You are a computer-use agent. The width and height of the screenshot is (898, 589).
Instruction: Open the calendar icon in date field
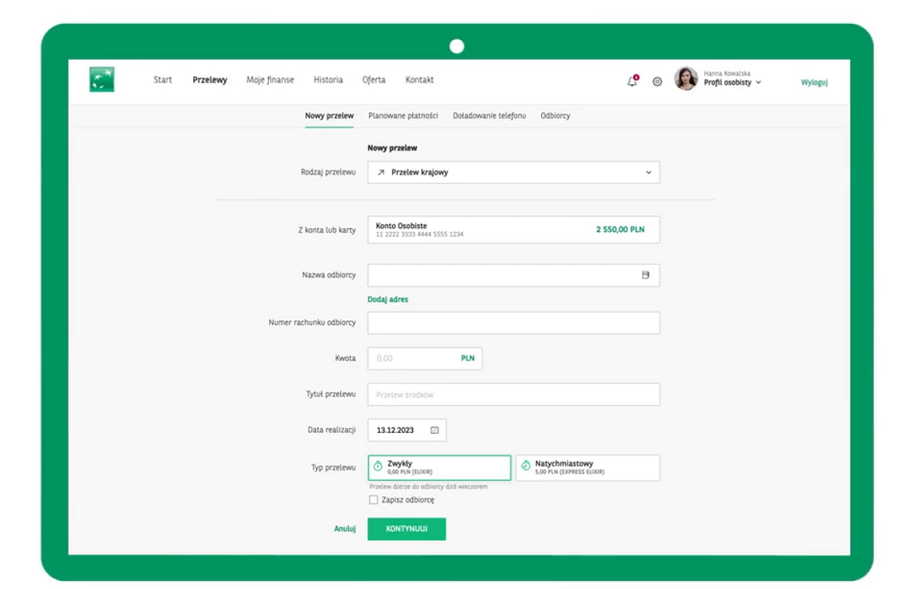[435, 430]
